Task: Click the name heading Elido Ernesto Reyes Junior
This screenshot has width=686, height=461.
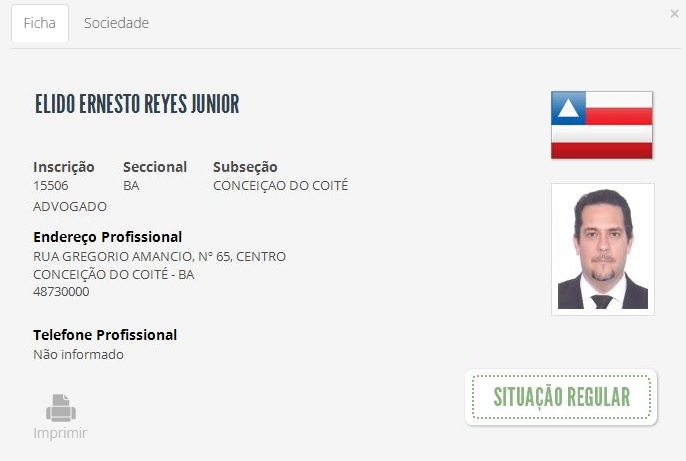Action: (137, 105)
